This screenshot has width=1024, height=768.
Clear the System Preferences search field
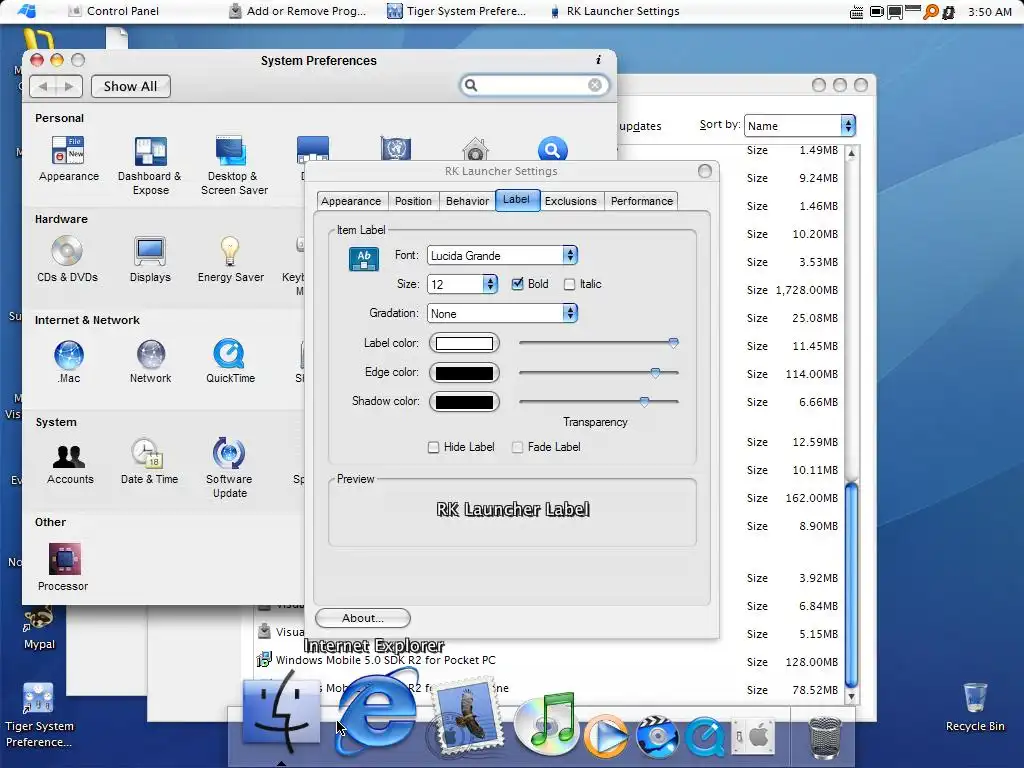[595, 85]
